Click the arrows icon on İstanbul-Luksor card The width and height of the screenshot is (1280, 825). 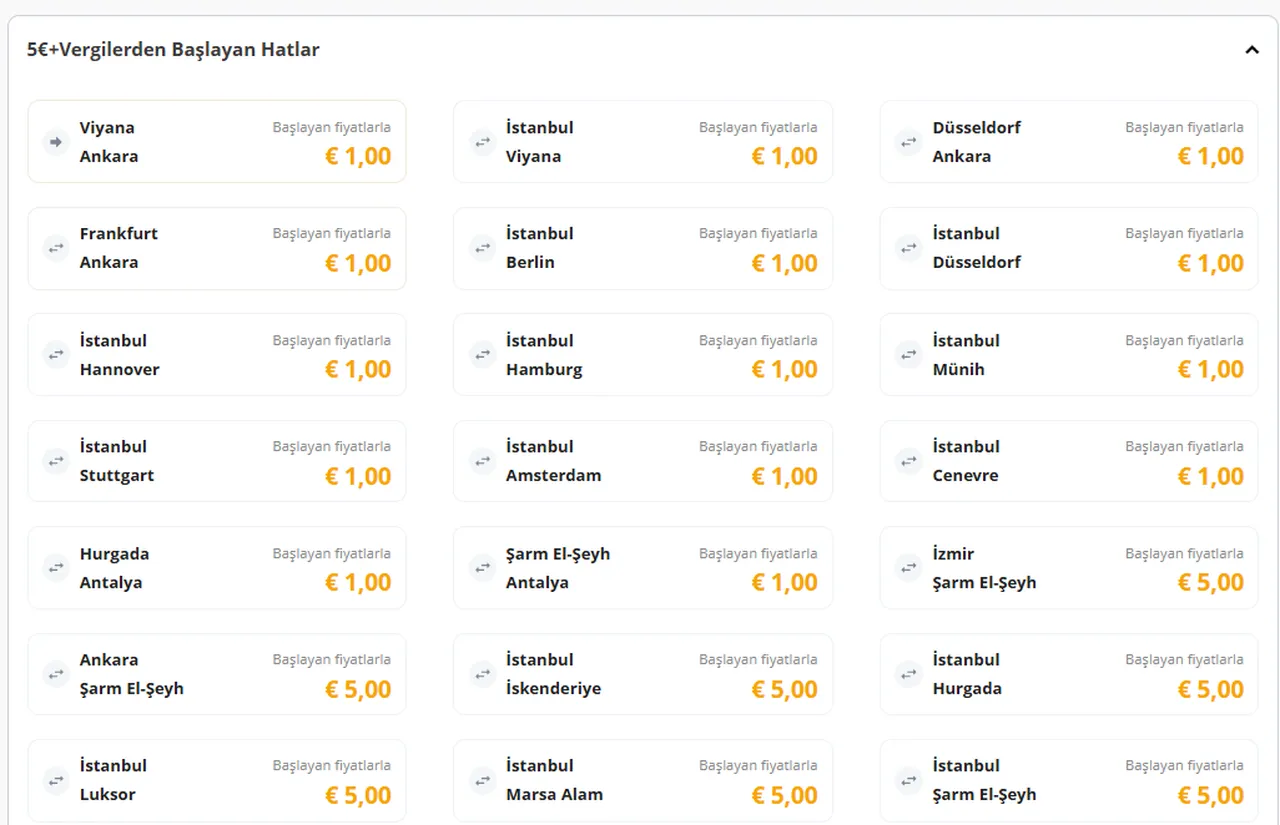(55, 780)
